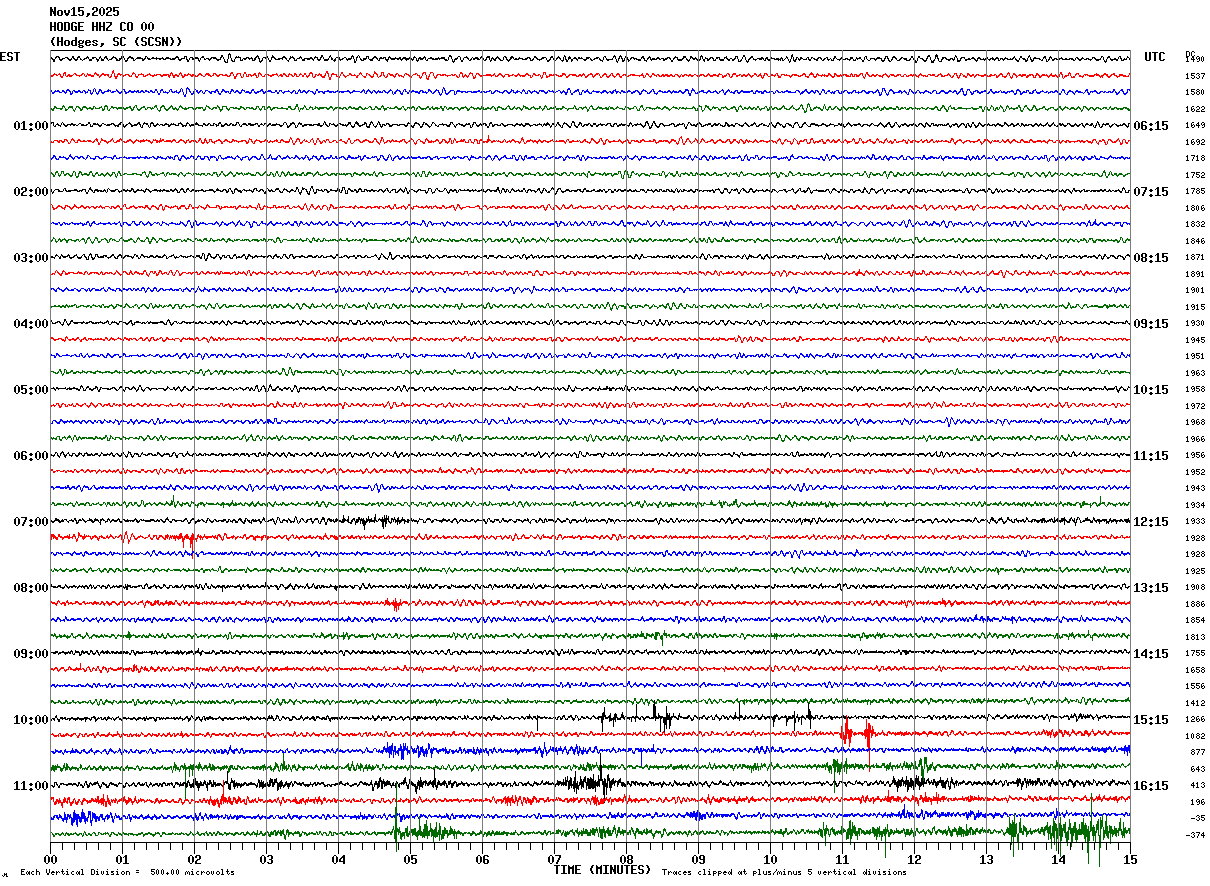Click the DC offset value 1082
The width and height of the screenshot is (1210, 886).
(x=1195, y=736)
